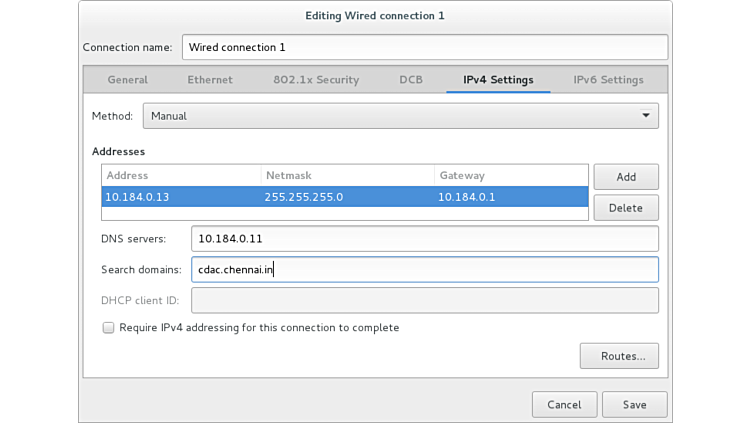
Task: Select the 10.184.0.1 gateway cell
Action: (x=510, y=197)
